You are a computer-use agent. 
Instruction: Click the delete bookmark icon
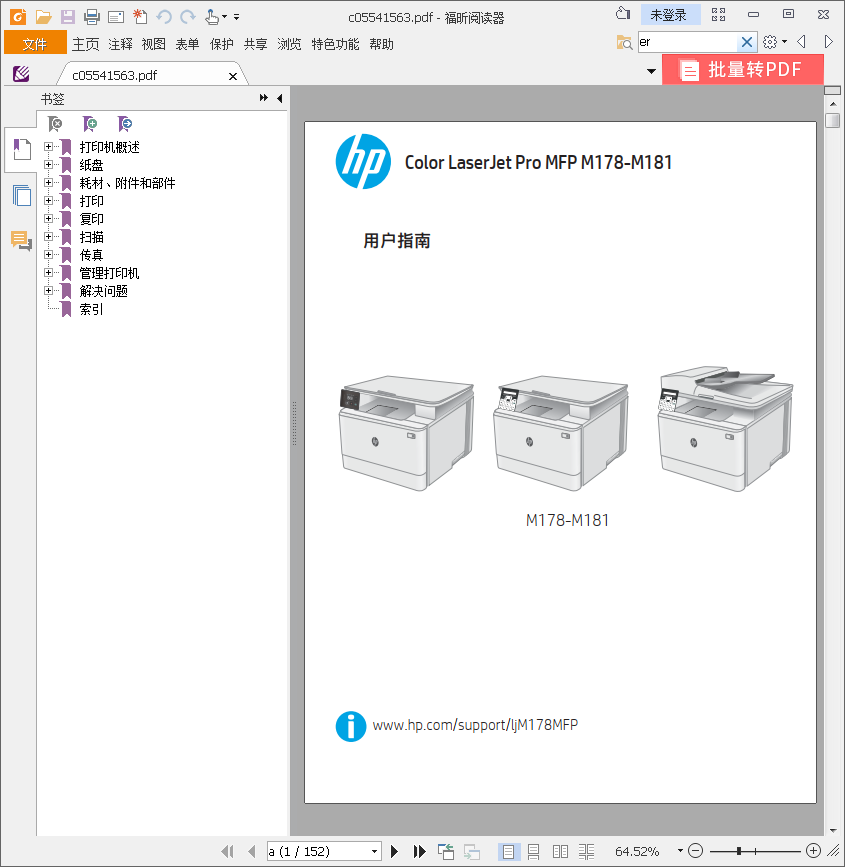coord(55,124)
